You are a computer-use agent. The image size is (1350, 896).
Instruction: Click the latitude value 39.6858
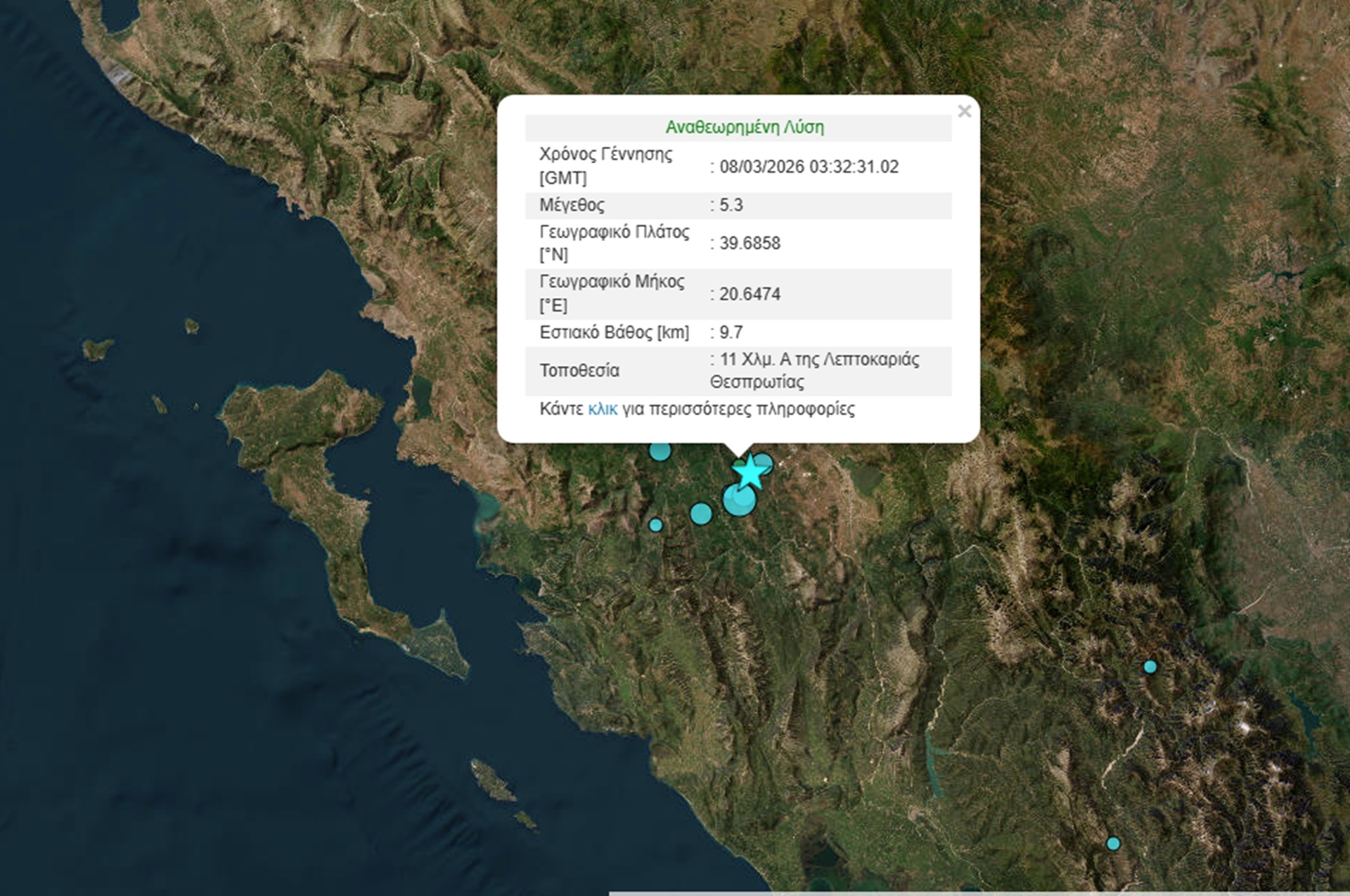(750, 243)
